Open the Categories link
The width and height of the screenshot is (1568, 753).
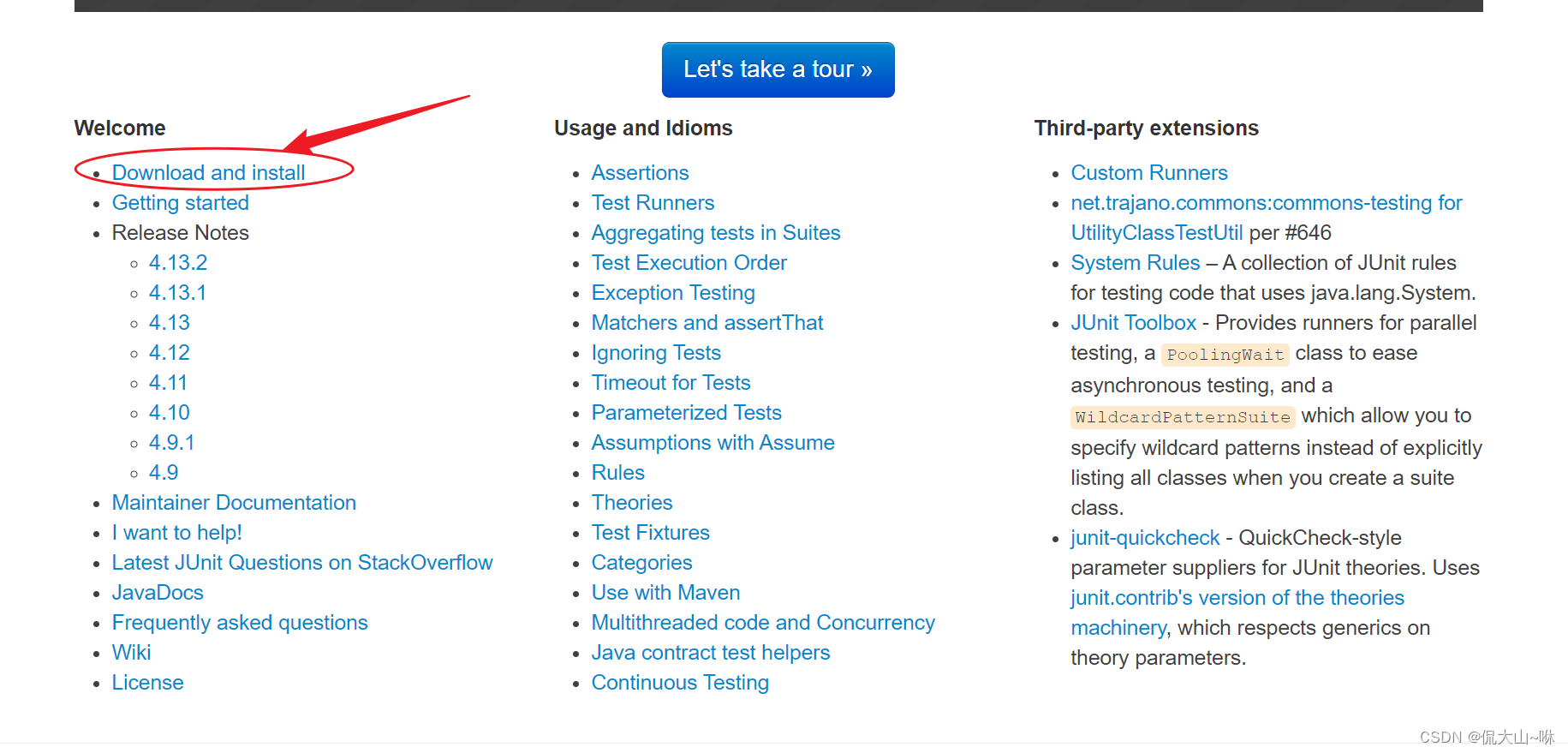point(642,563)
